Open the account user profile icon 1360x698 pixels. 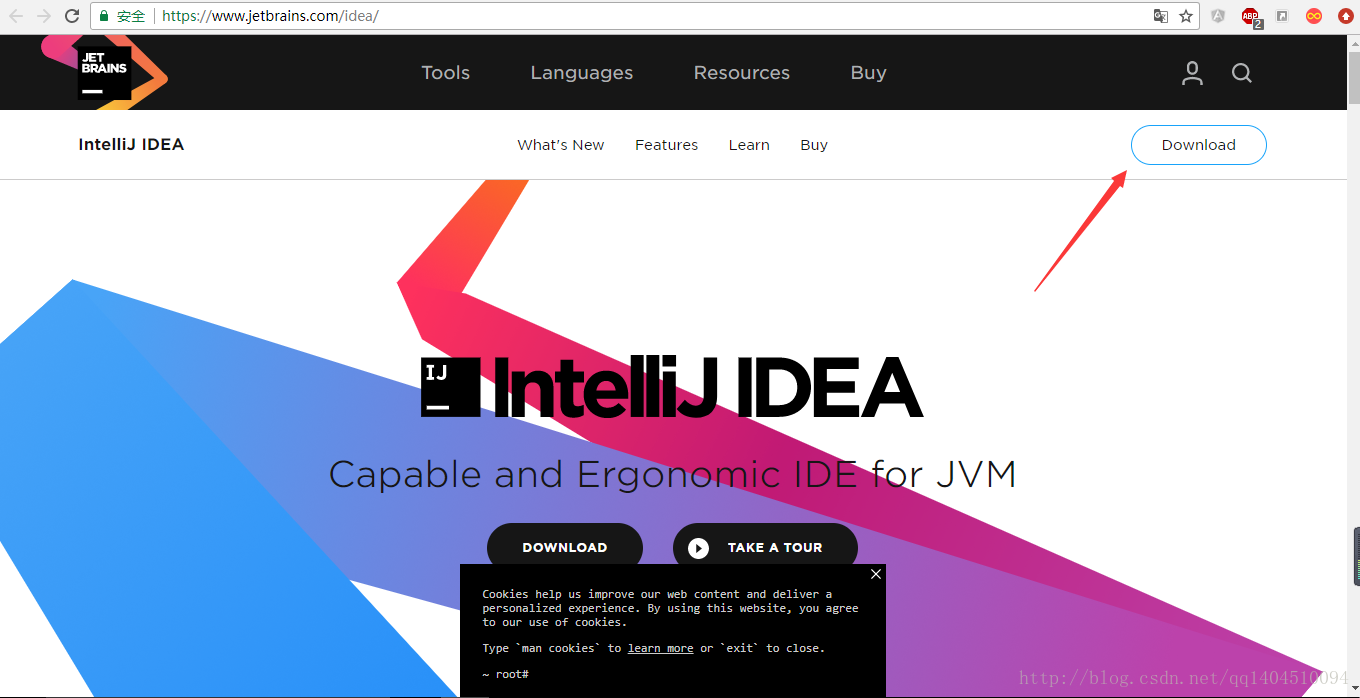[x=1192, y=73]
